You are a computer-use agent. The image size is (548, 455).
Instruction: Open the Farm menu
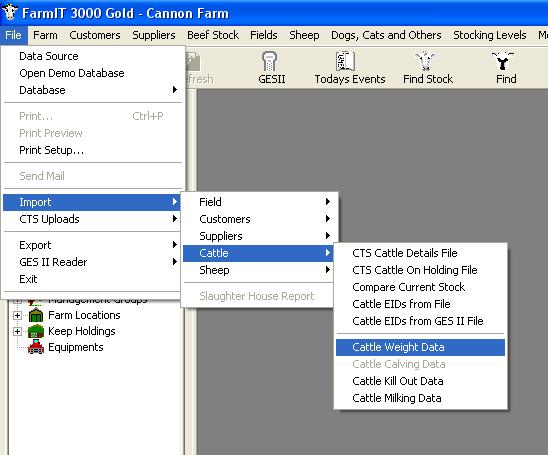click(x=45, y=35)
